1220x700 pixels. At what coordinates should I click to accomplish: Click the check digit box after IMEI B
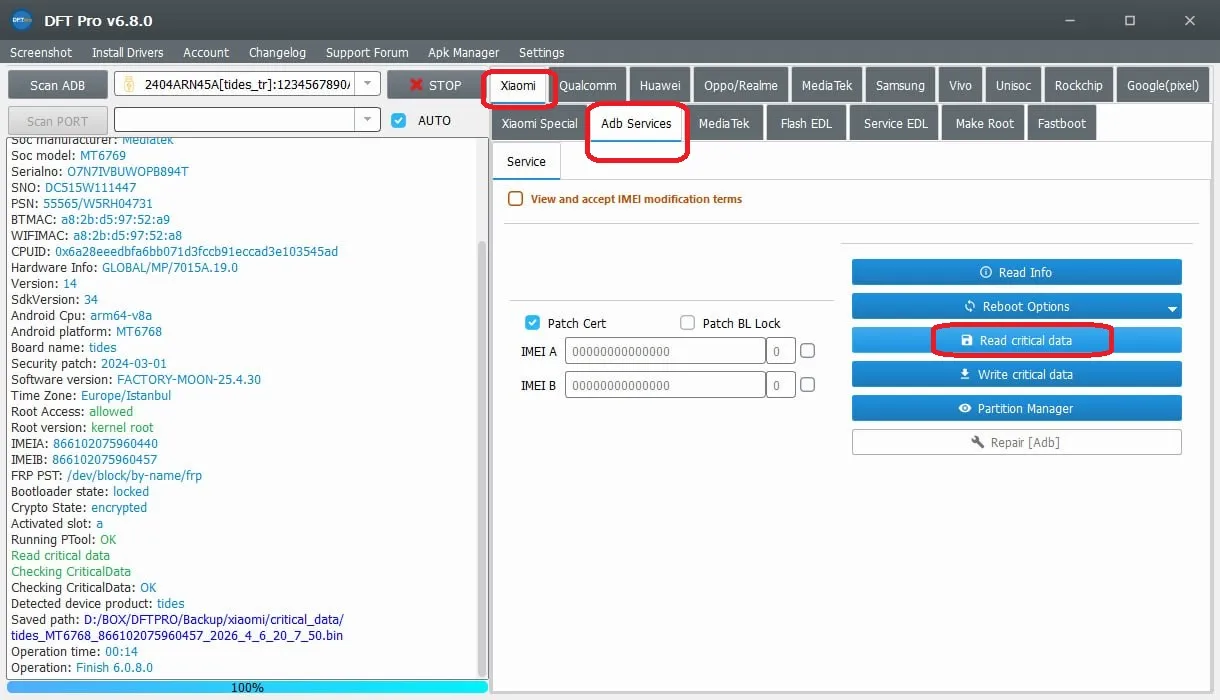tap(780, 385)
